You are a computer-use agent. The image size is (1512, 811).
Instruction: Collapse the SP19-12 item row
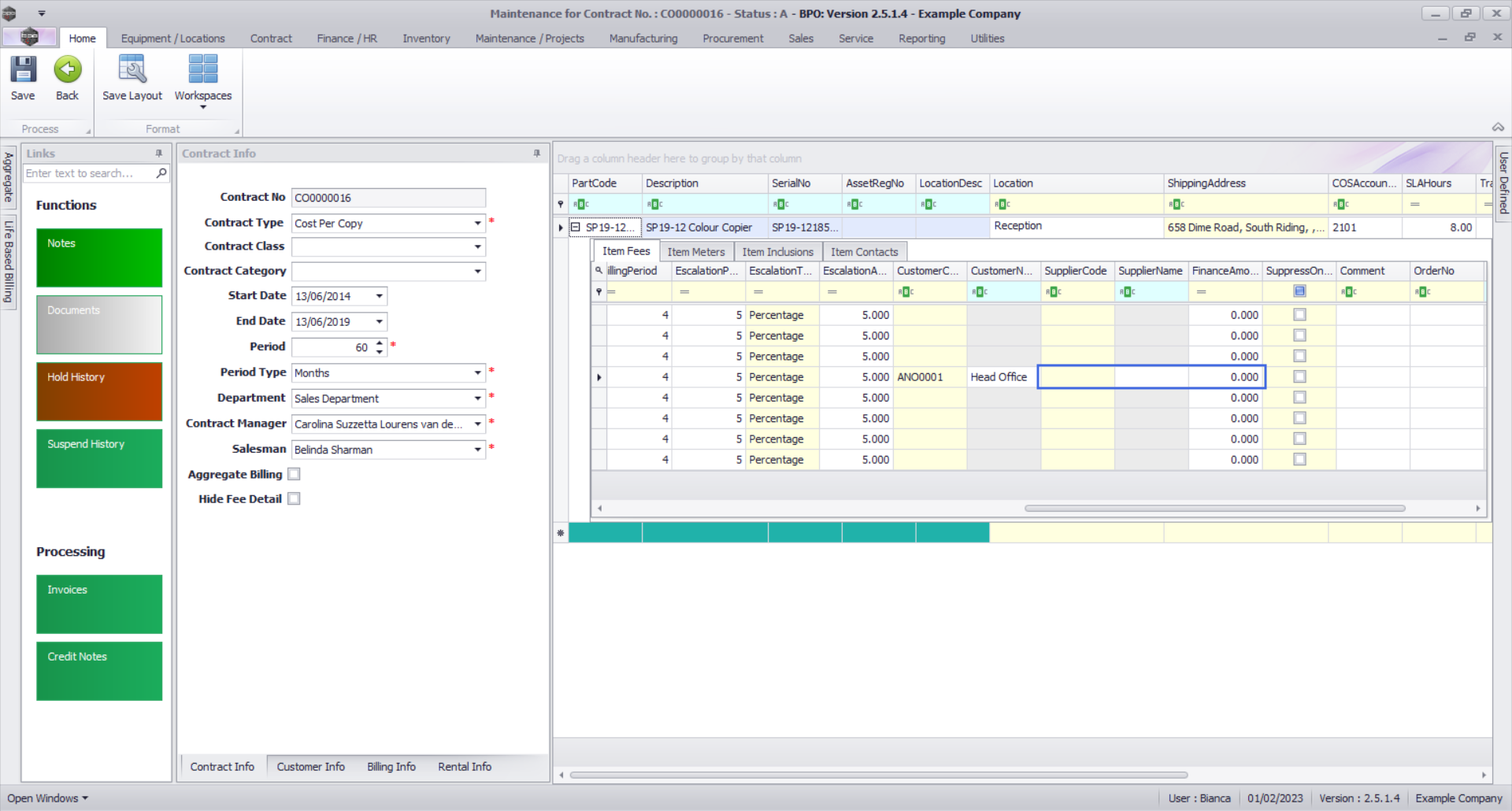click(575, 228)
